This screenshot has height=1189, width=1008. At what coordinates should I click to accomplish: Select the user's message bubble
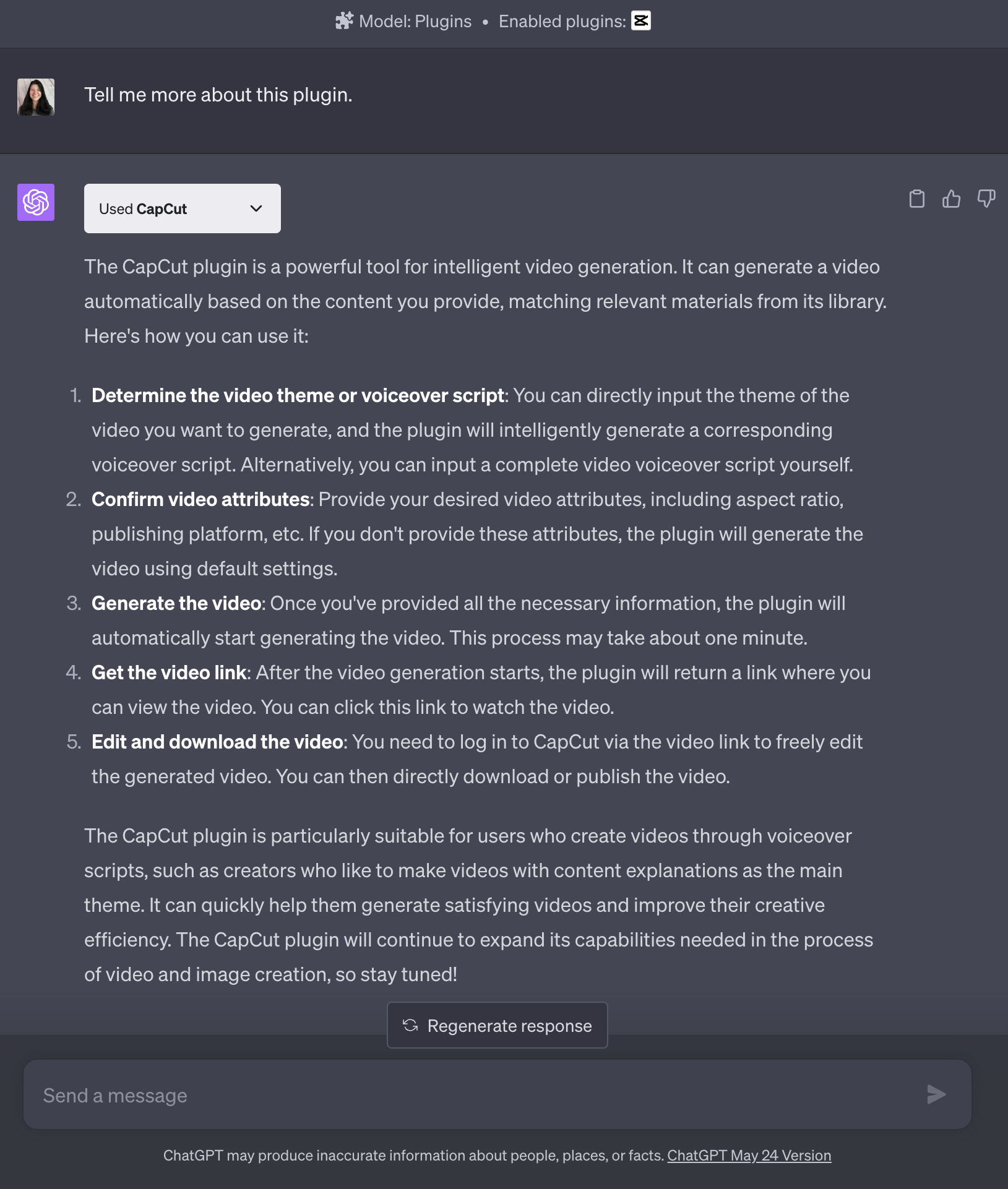click(218, 95)
